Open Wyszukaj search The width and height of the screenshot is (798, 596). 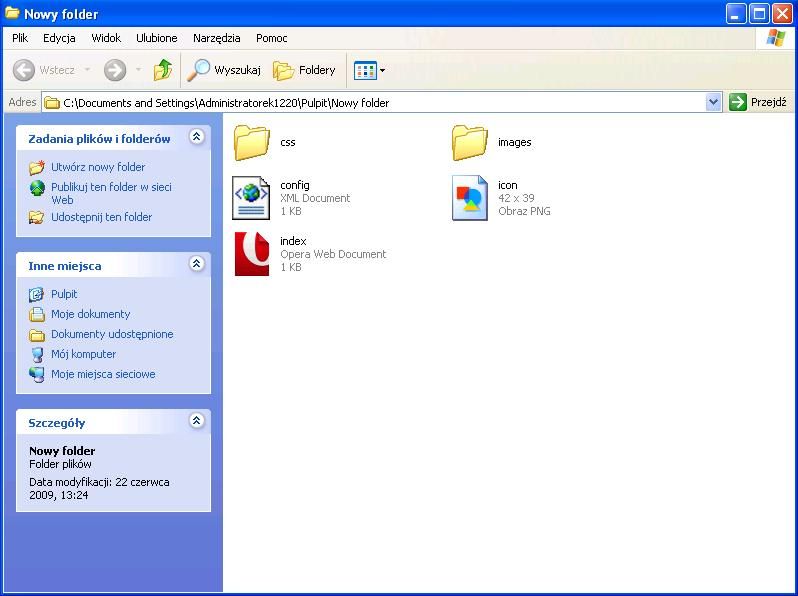pyautogui.click(x=224, y=70)
